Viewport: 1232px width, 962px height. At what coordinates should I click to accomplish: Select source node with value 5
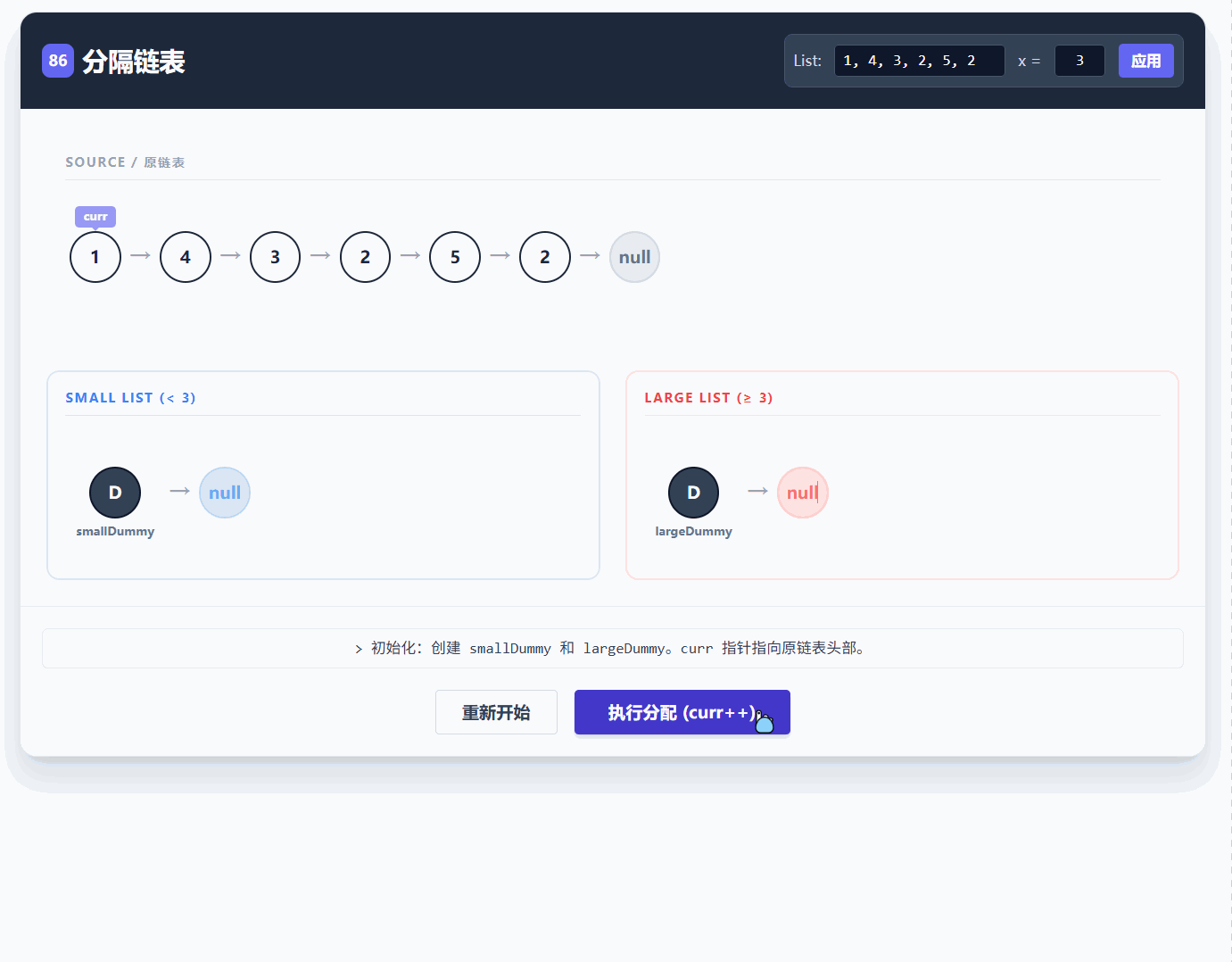455,257
